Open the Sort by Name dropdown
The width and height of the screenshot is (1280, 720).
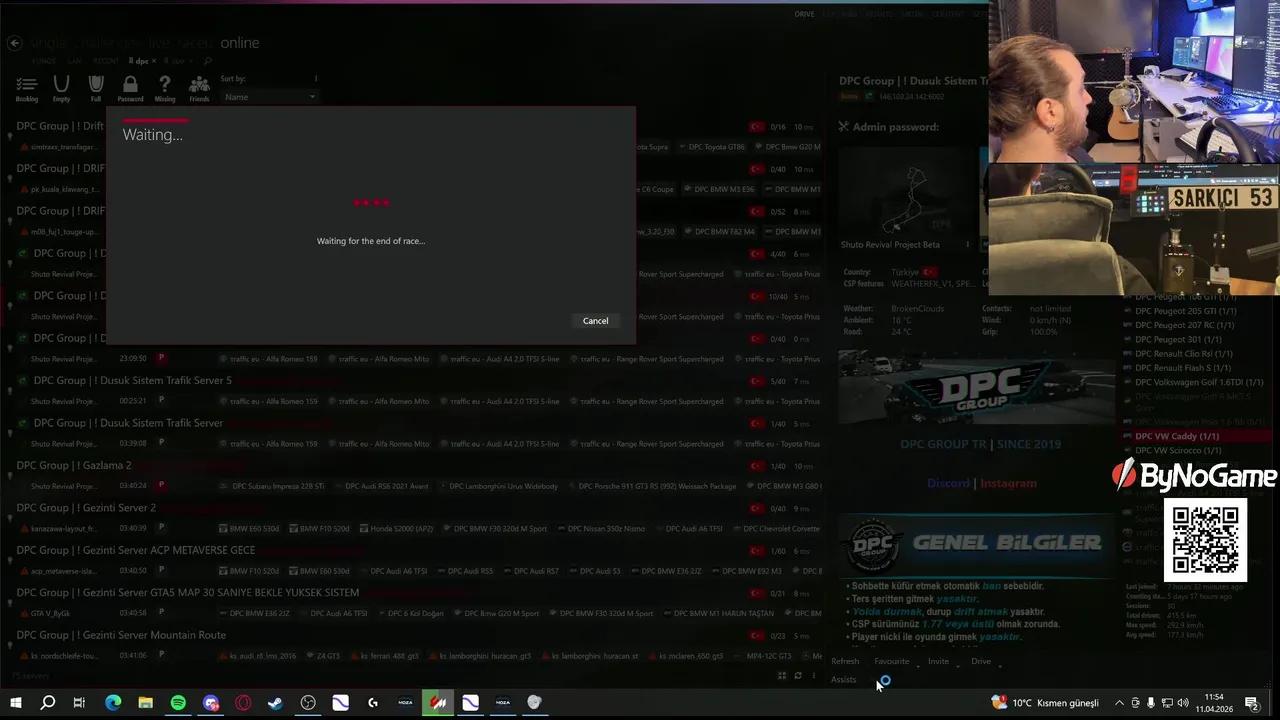click(270, 96)
